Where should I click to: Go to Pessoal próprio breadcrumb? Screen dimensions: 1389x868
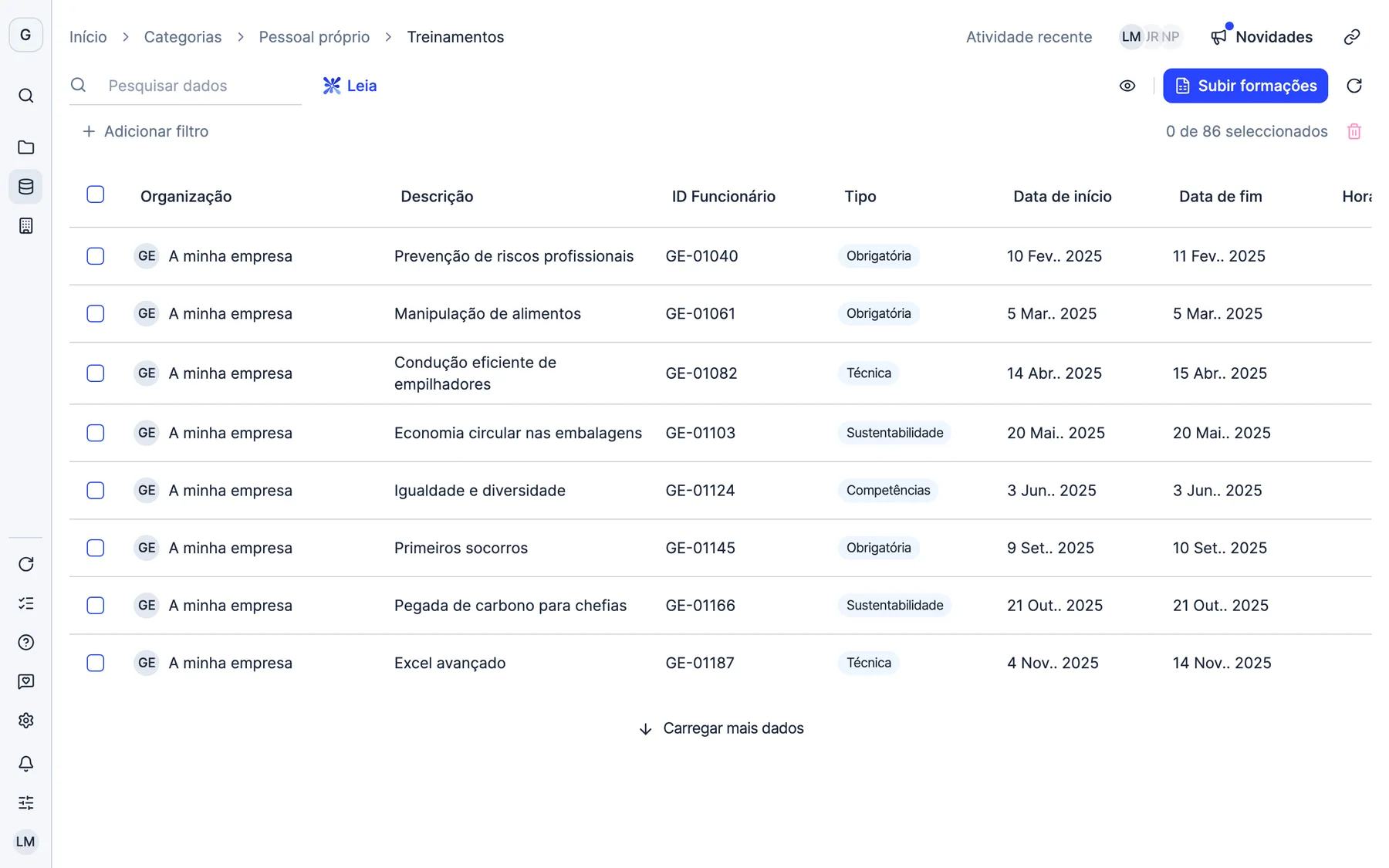click(314, 37)
